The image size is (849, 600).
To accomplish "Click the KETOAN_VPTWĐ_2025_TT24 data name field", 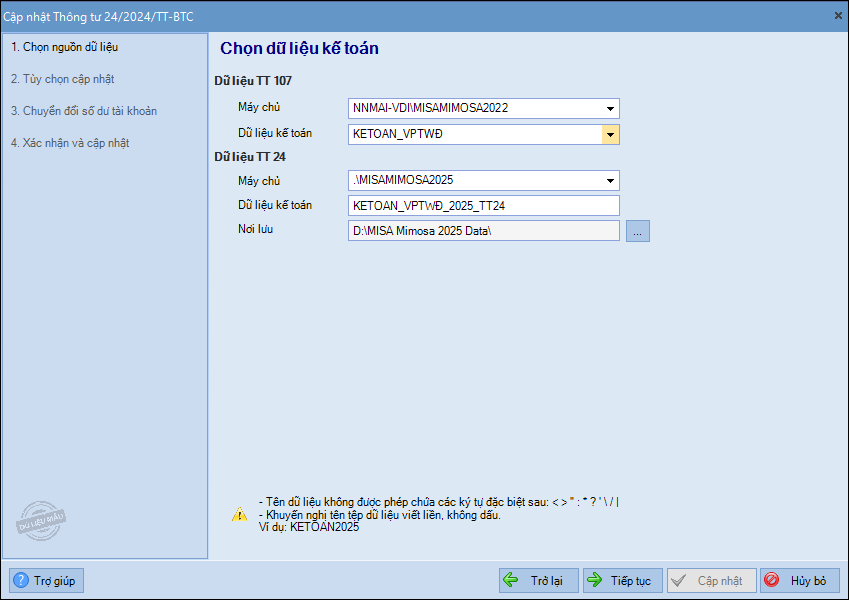I will coord(484,206).
